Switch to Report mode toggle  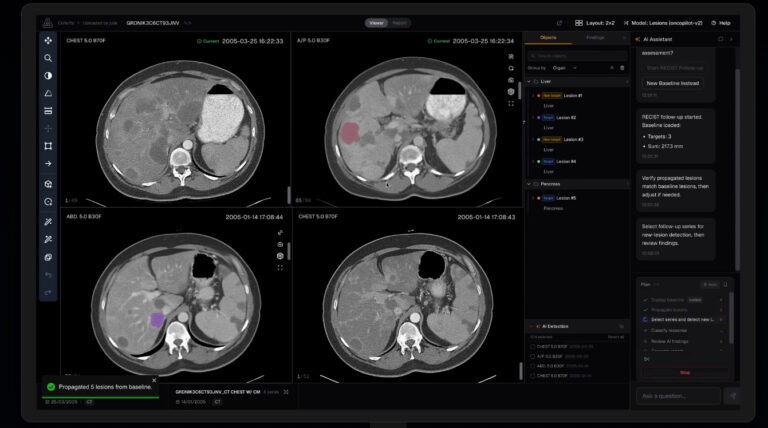[399, 23]
